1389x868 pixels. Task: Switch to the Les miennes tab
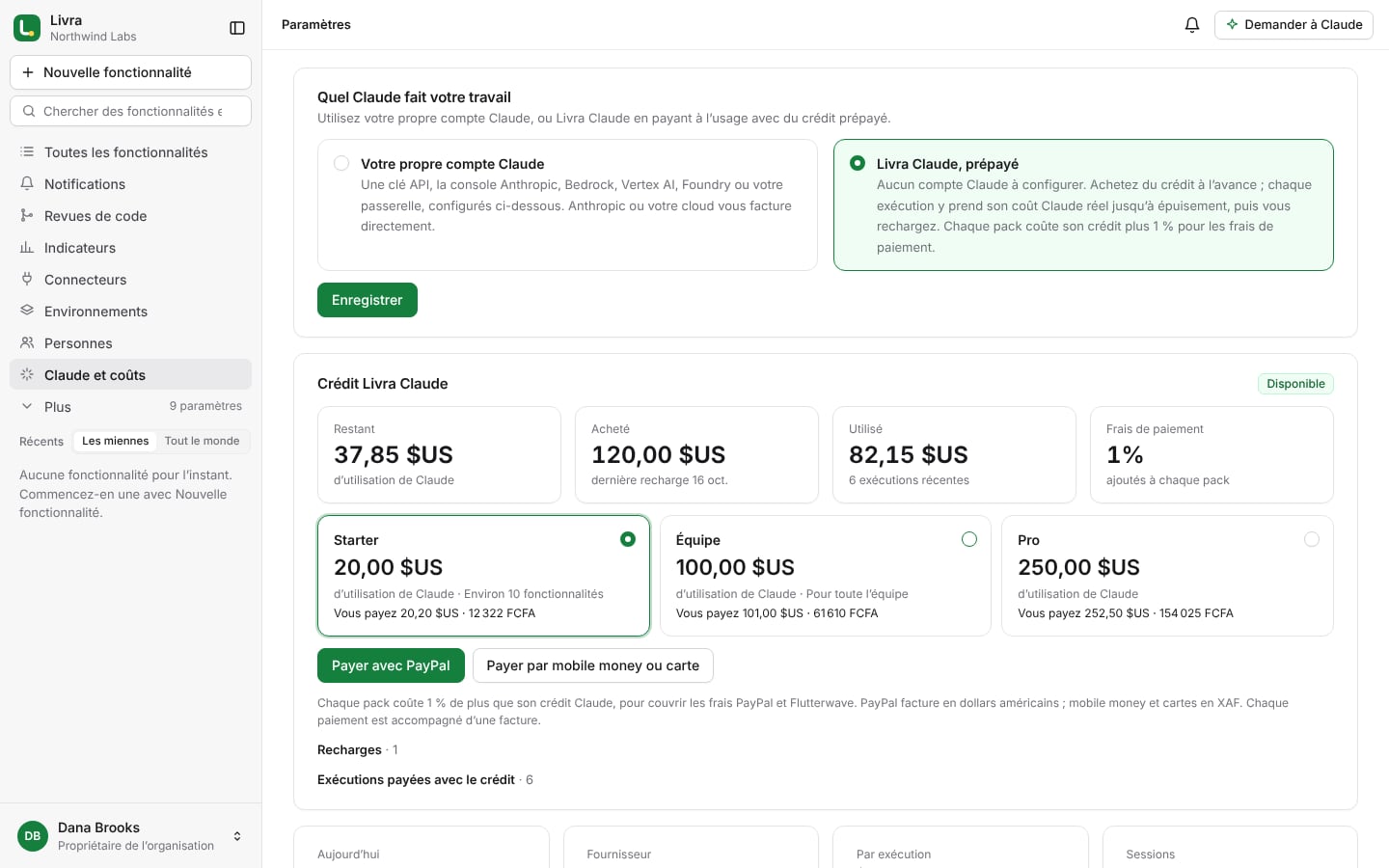point(115,441)
